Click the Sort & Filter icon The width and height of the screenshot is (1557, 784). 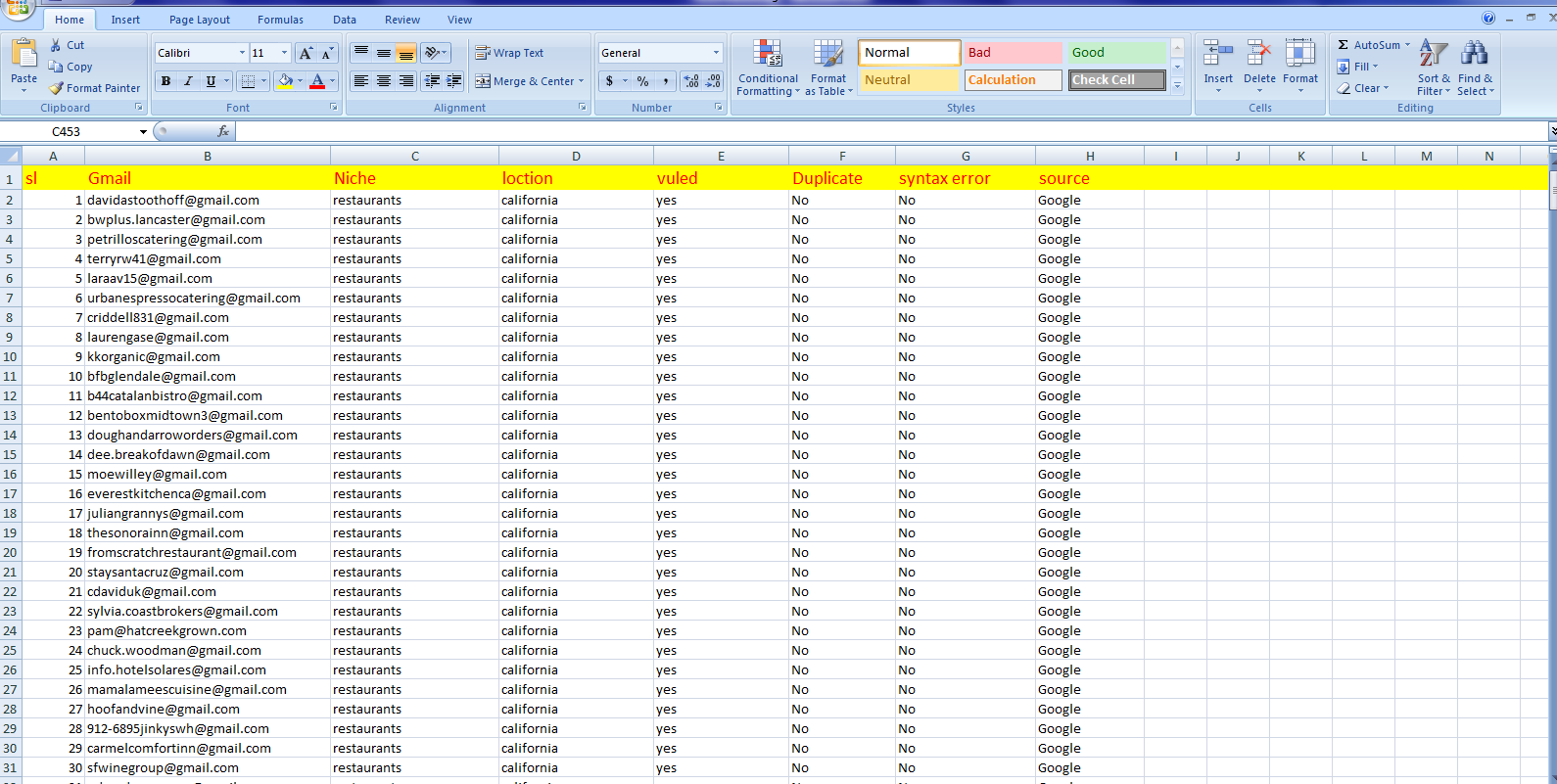point(1433,54)
